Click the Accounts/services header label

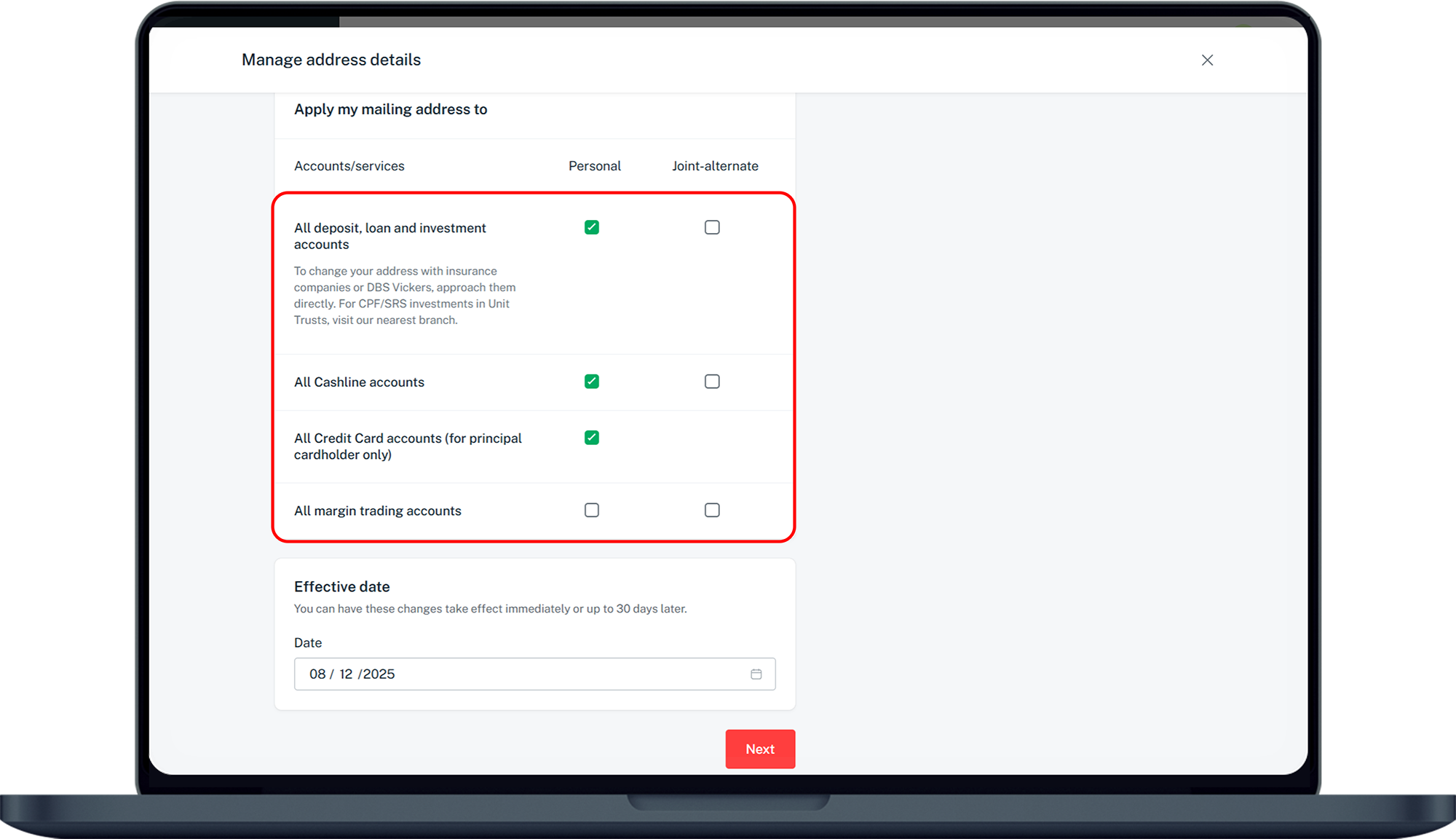pyautogui.click(x=349, y=165)
